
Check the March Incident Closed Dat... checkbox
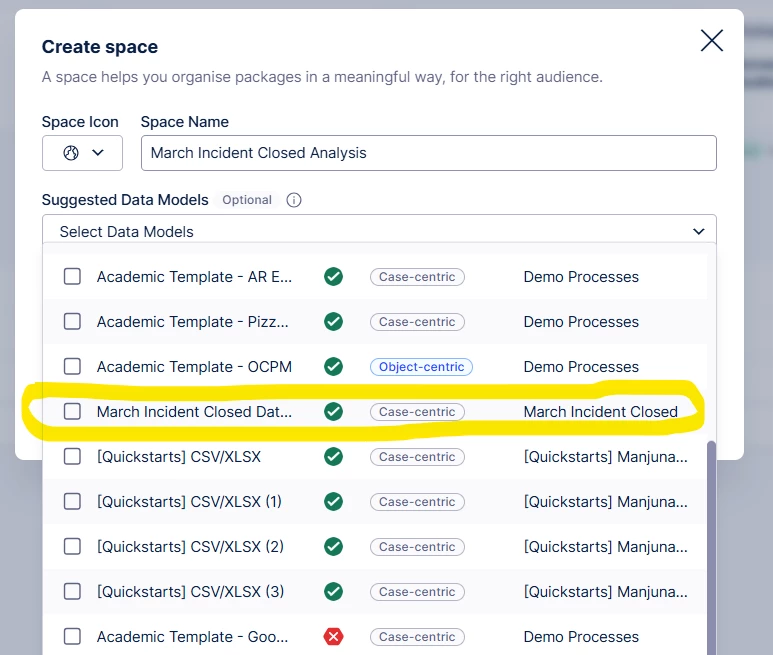click(x=72, y=412)
